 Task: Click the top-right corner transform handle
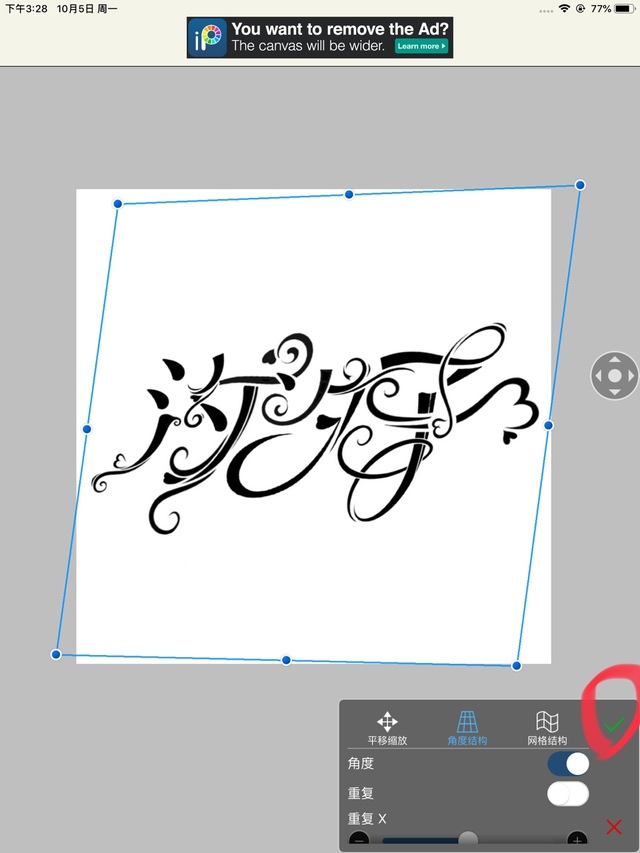click(x=580, y=185)
